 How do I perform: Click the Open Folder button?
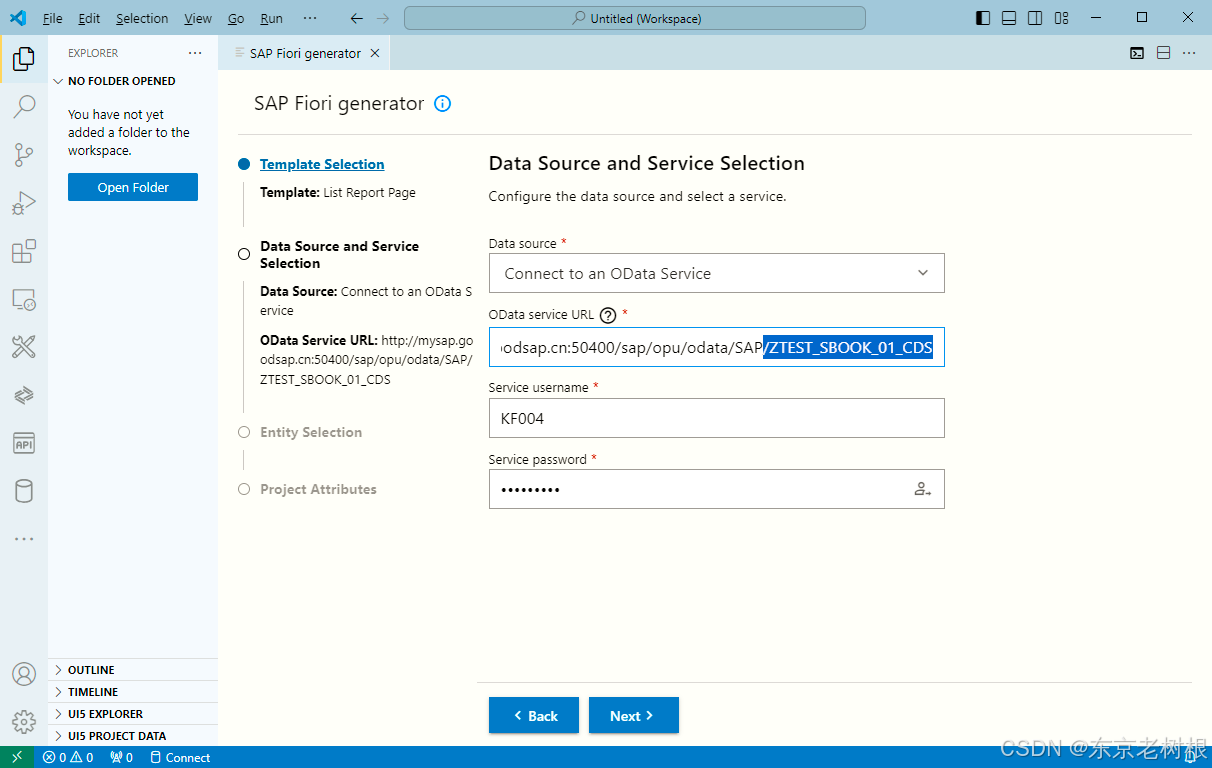pyautogui.click(x=133, y=187)
